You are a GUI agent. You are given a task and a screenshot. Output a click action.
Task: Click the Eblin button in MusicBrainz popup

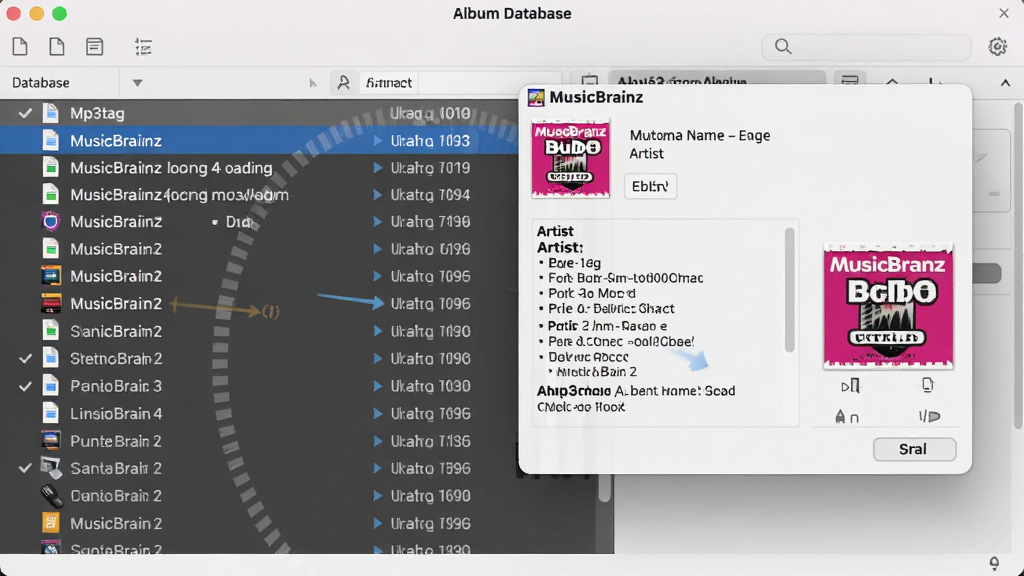(650, 186)
